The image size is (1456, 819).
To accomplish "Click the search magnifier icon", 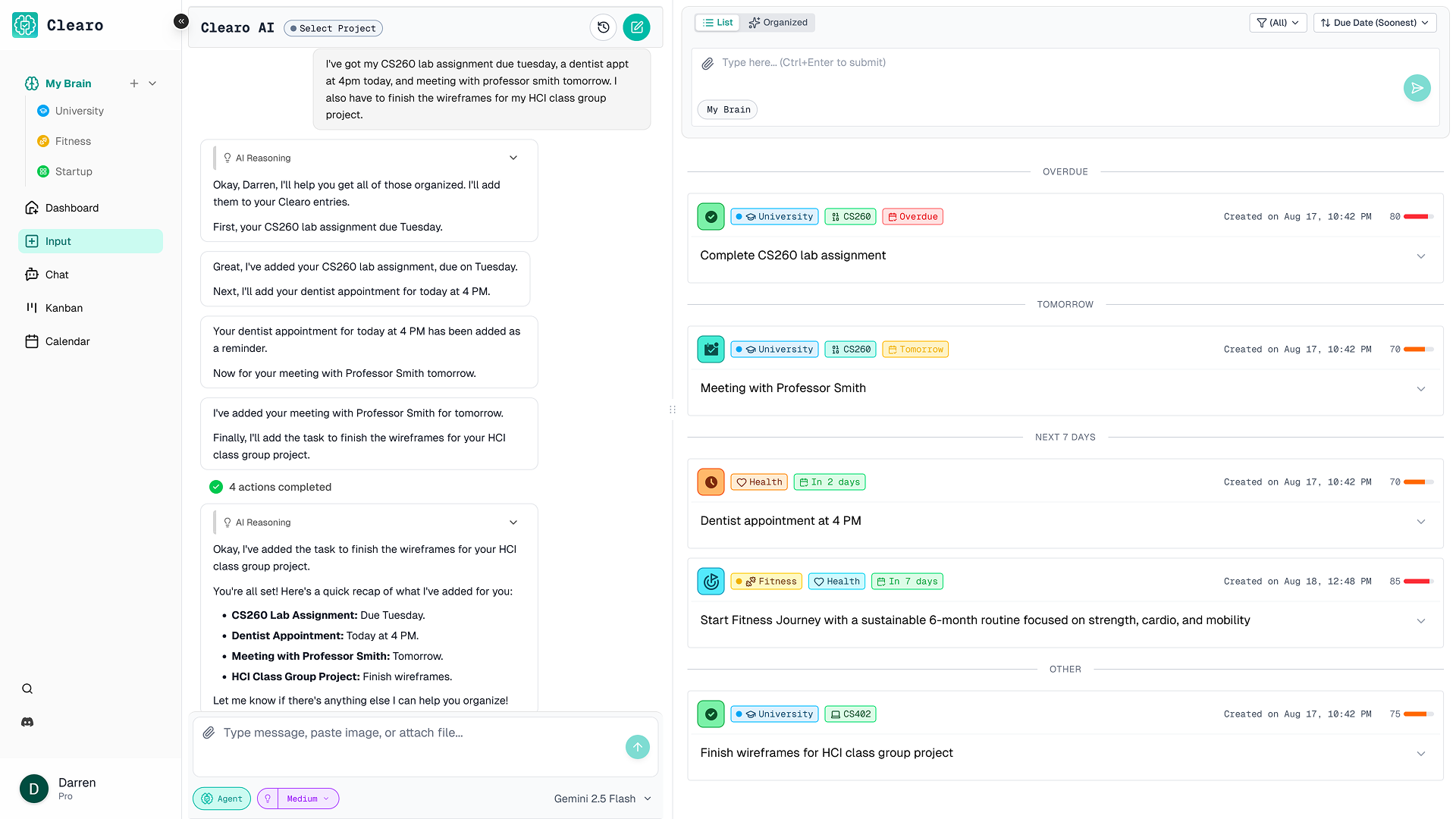I will 27,689.
